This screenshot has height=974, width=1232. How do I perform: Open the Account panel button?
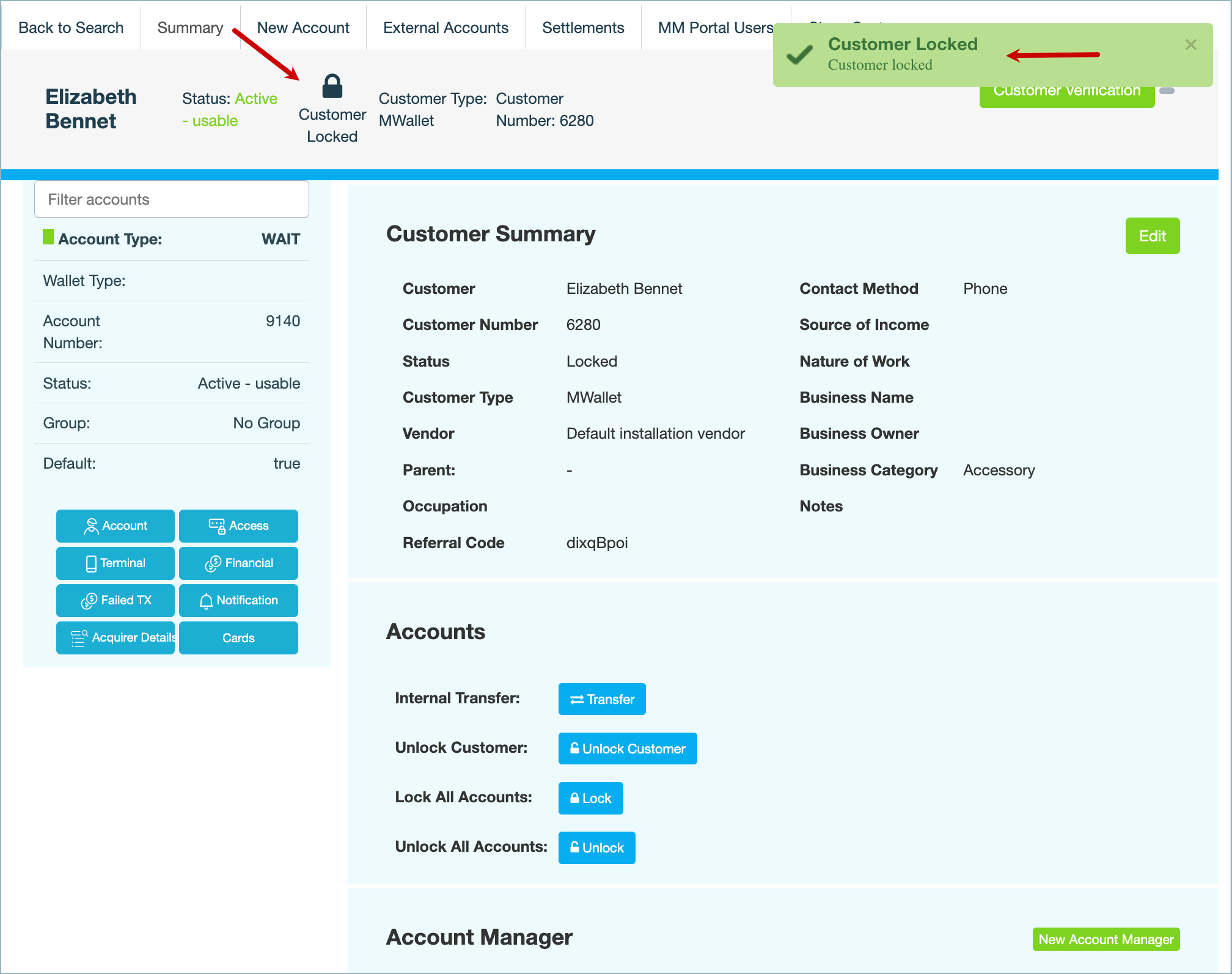[116, 526]
